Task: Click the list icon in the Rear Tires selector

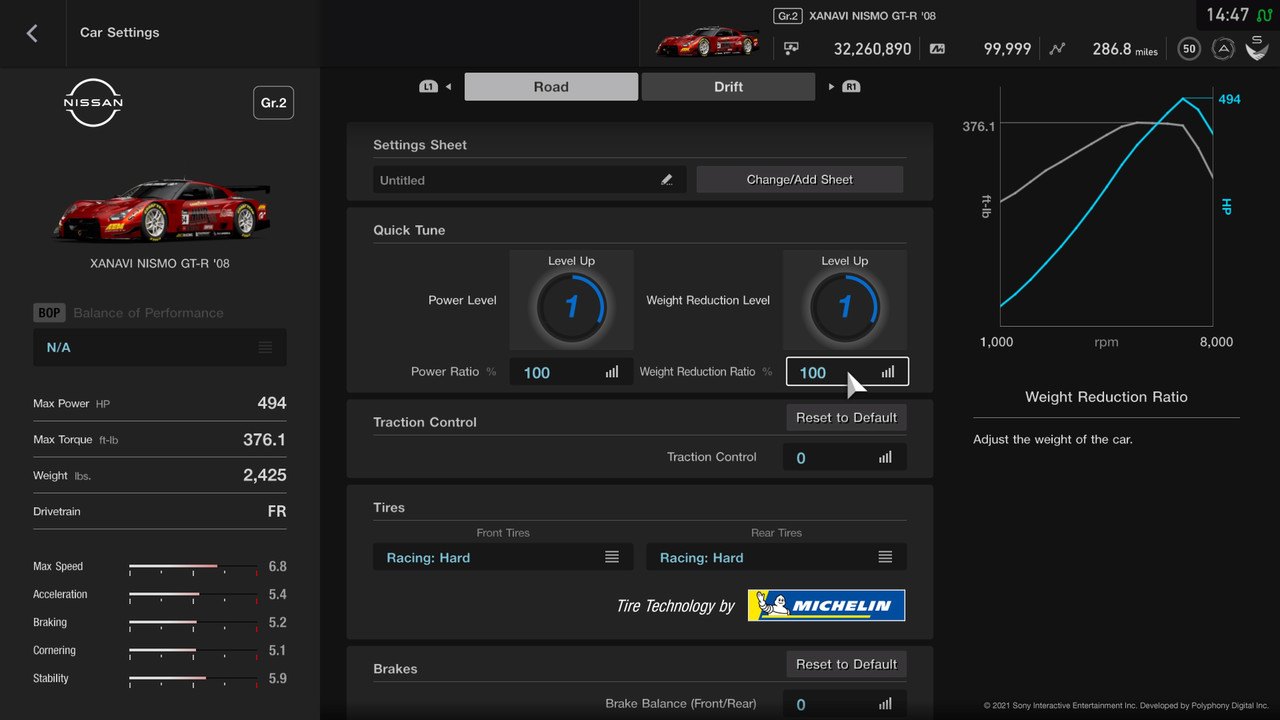Action: pyautogui.click(x=885, y=557)
